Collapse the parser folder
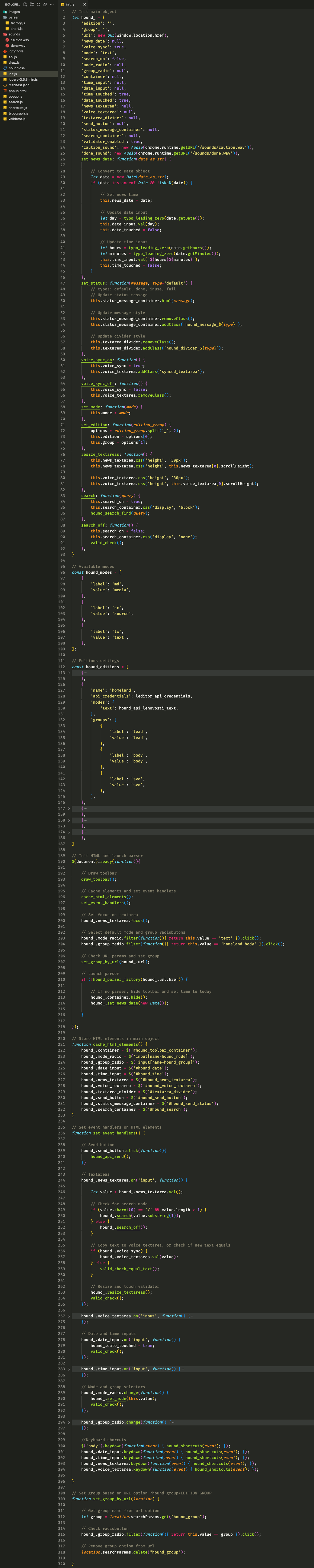Image resolution: width=314 pixels, height=1568 pixels. pos(29,17)
